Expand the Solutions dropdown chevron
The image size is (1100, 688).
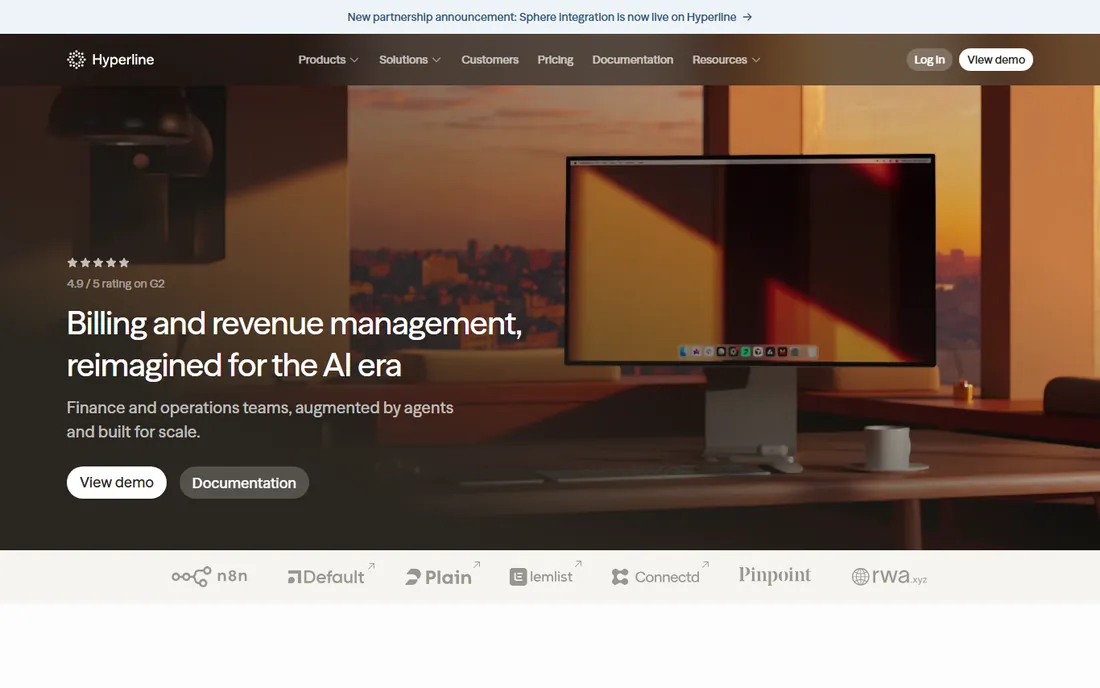tap(436, 60)
